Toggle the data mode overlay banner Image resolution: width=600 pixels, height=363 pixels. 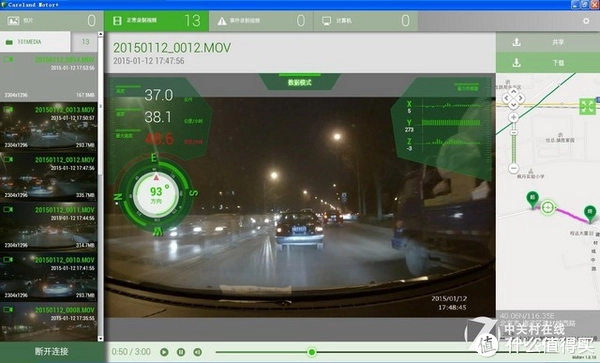pyautogui.click(x=300, y=82)
